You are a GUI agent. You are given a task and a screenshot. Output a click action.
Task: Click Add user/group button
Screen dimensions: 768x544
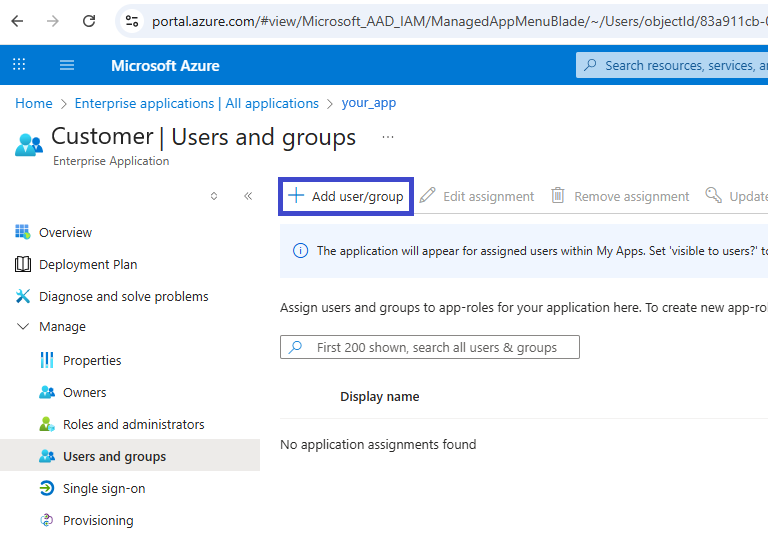346,196
